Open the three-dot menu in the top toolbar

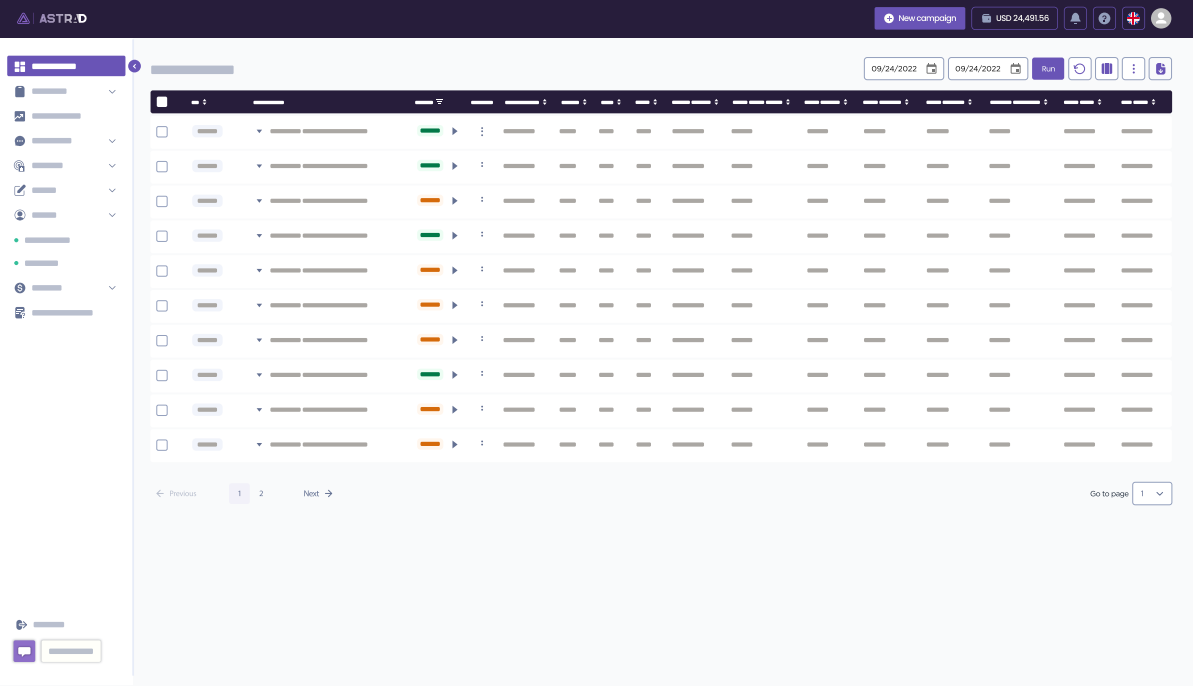pyautogui.click(x=1134, y=68)
